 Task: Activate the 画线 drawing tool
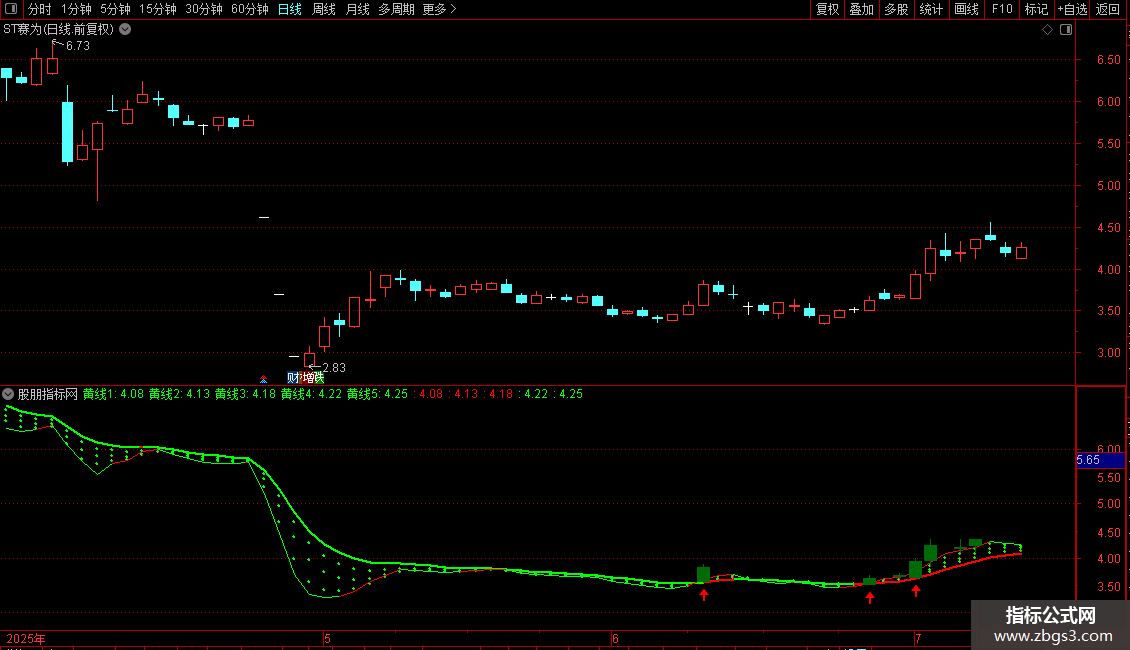[966, 9]
